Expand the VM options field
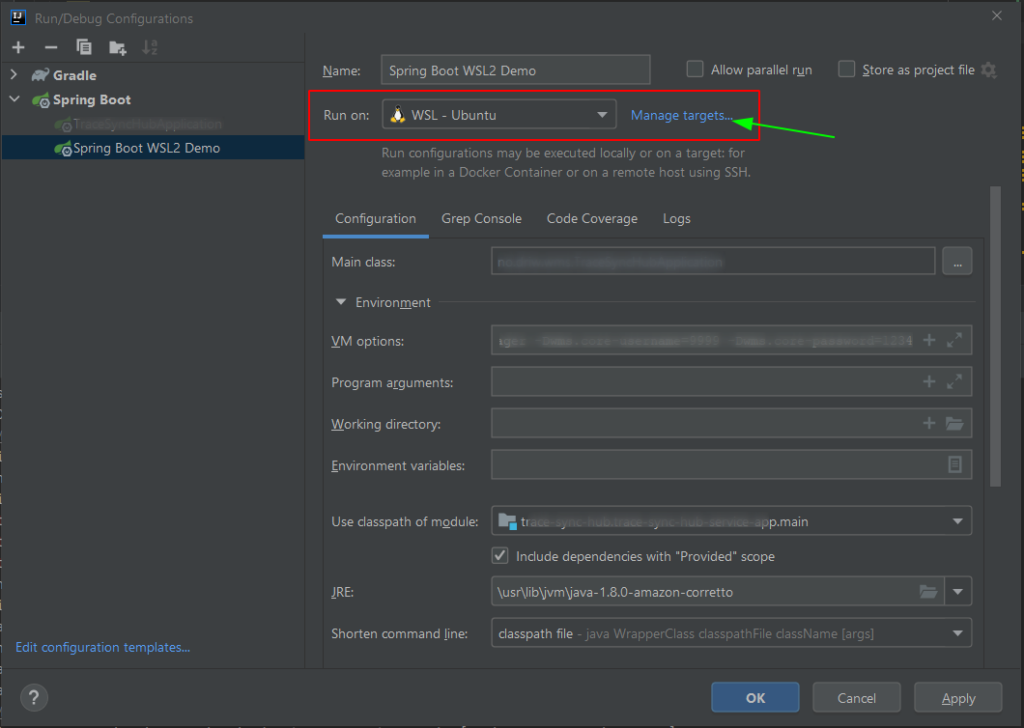This screenshot has width=1024, height=728. tap(954, 340)
